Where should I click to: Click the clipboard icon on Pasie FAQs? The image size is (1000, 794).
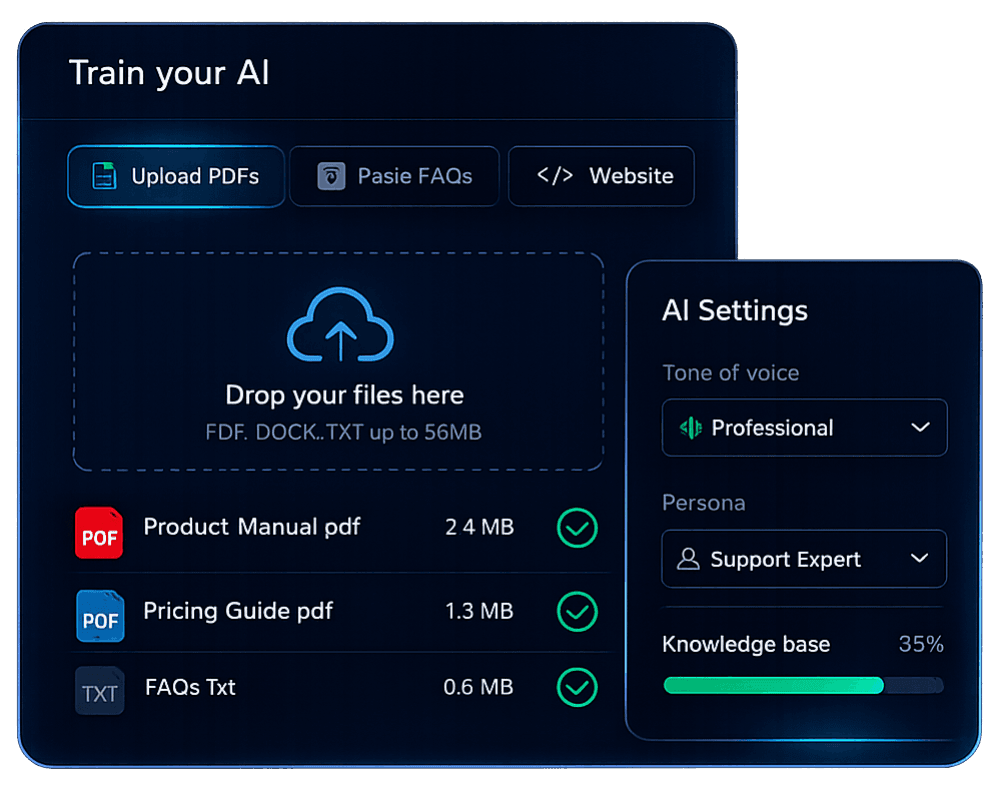click(x=331, y=176)
